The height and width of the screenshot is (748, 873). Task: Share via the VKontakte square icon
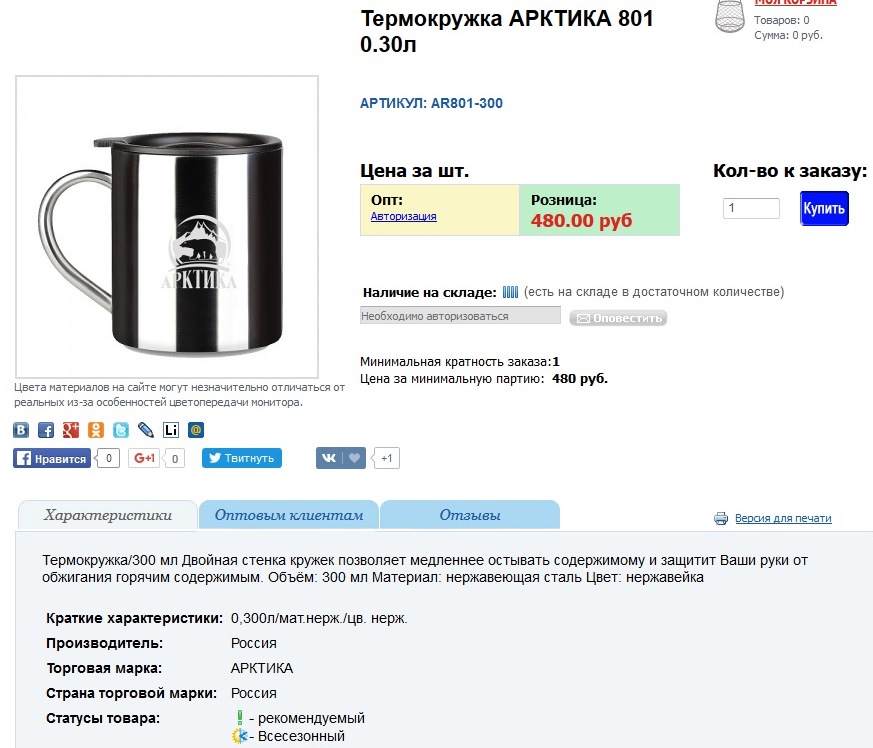point(21,430)
